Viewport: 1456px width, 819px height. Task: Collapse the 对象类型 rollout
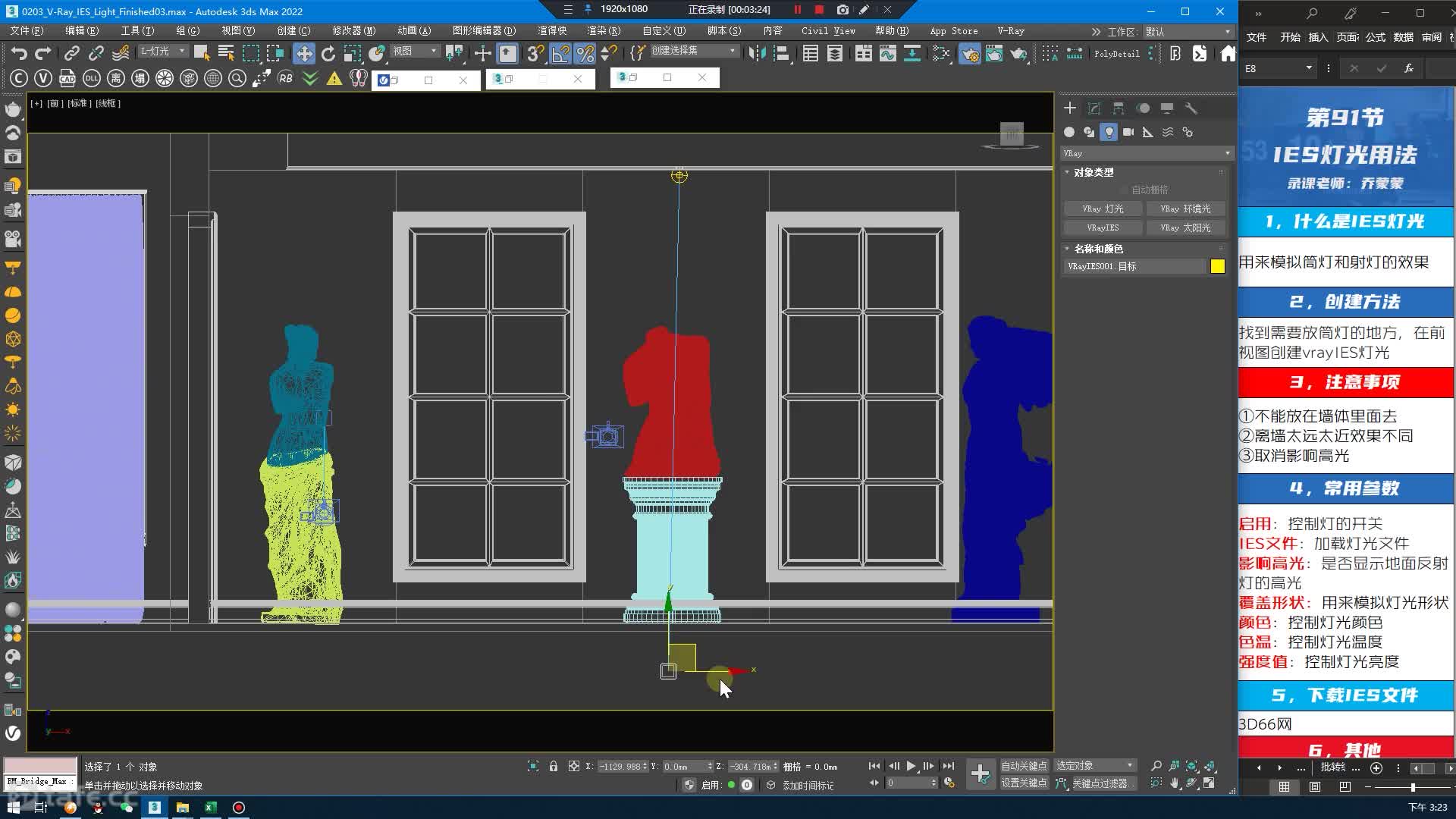[1094, 172]
